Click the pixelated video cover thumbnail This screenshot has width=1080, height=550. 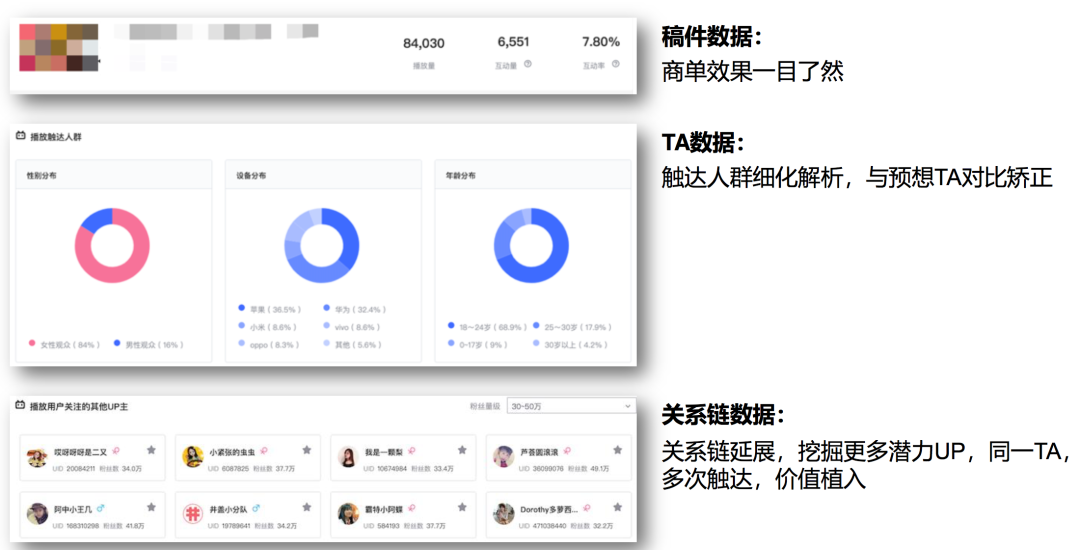coord(59,47)
